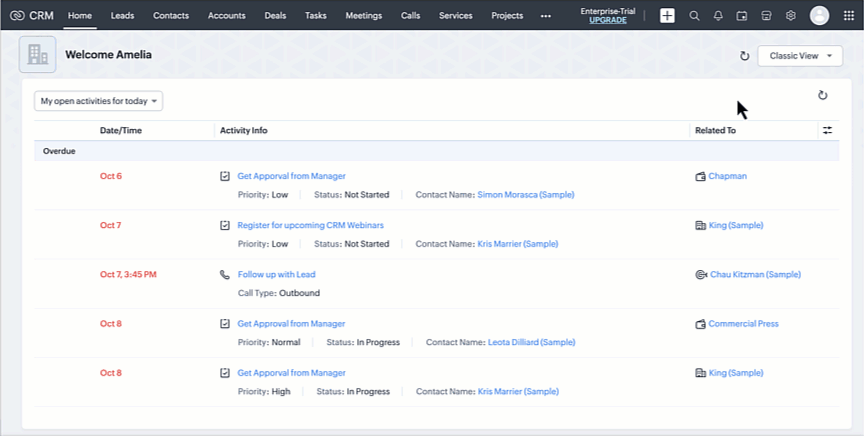The height and width of the screenshot is (436, 864).
Task: Open the setup gear icon
Action: [790, 16]
